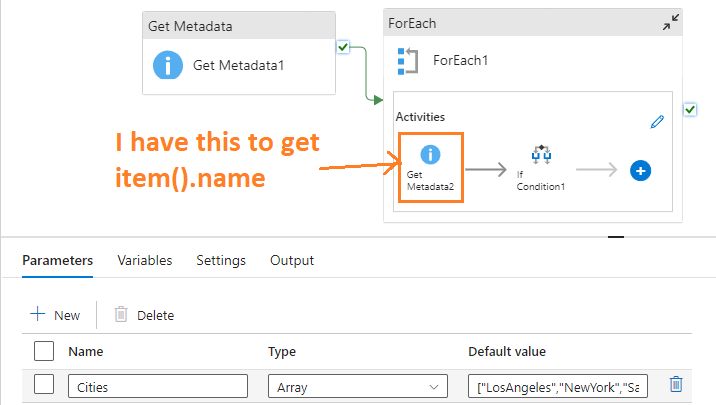Check the select-all parameters checkbox
Image resolution: width=716 pixels, height=405 pixels.
pos(44,351)
